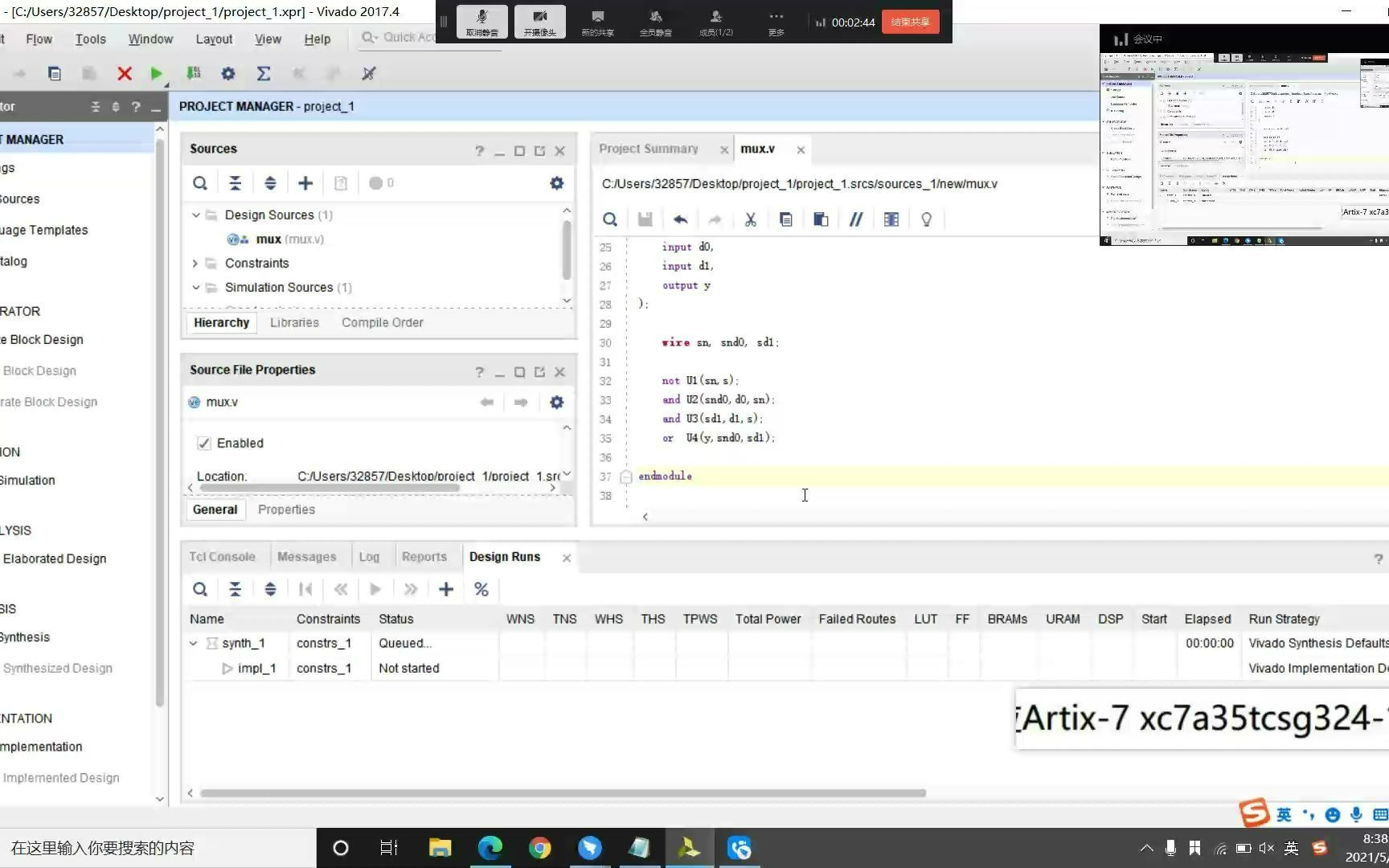Viewport: 1389px width, 868px height.
Task: Click the Sources panel vertical scrollbar
Action: click(567, 249)
